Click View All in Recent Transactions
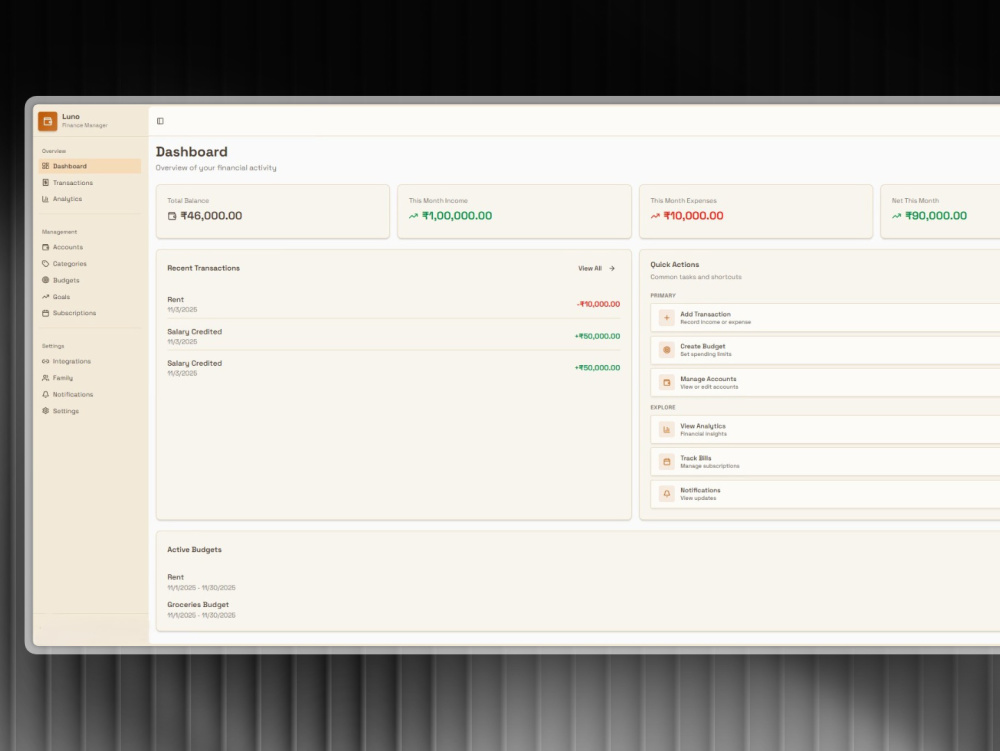 click(x=596, y=268)
